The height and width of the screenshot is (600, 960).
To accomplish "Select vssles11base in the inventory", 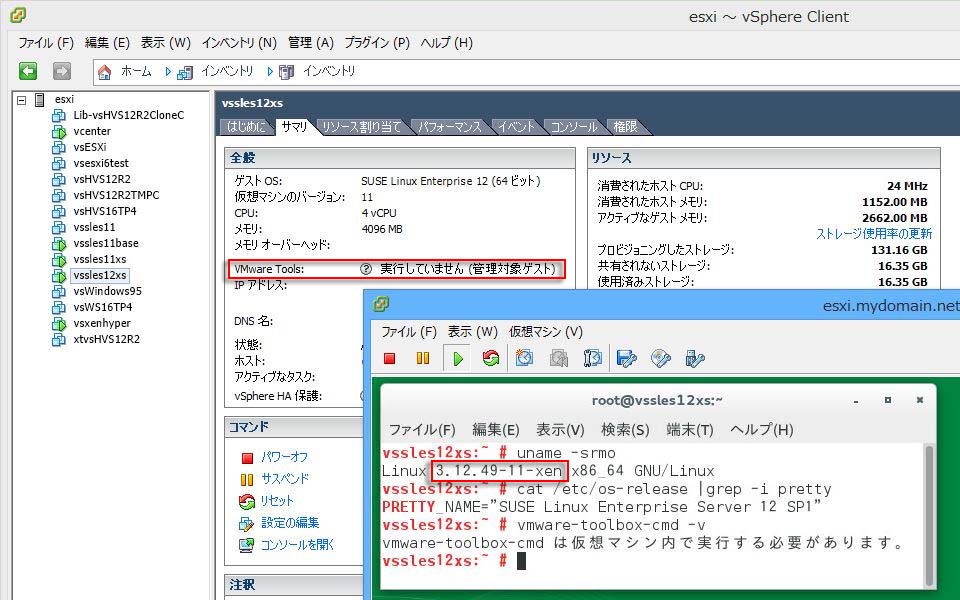I will tap(106, 243).
